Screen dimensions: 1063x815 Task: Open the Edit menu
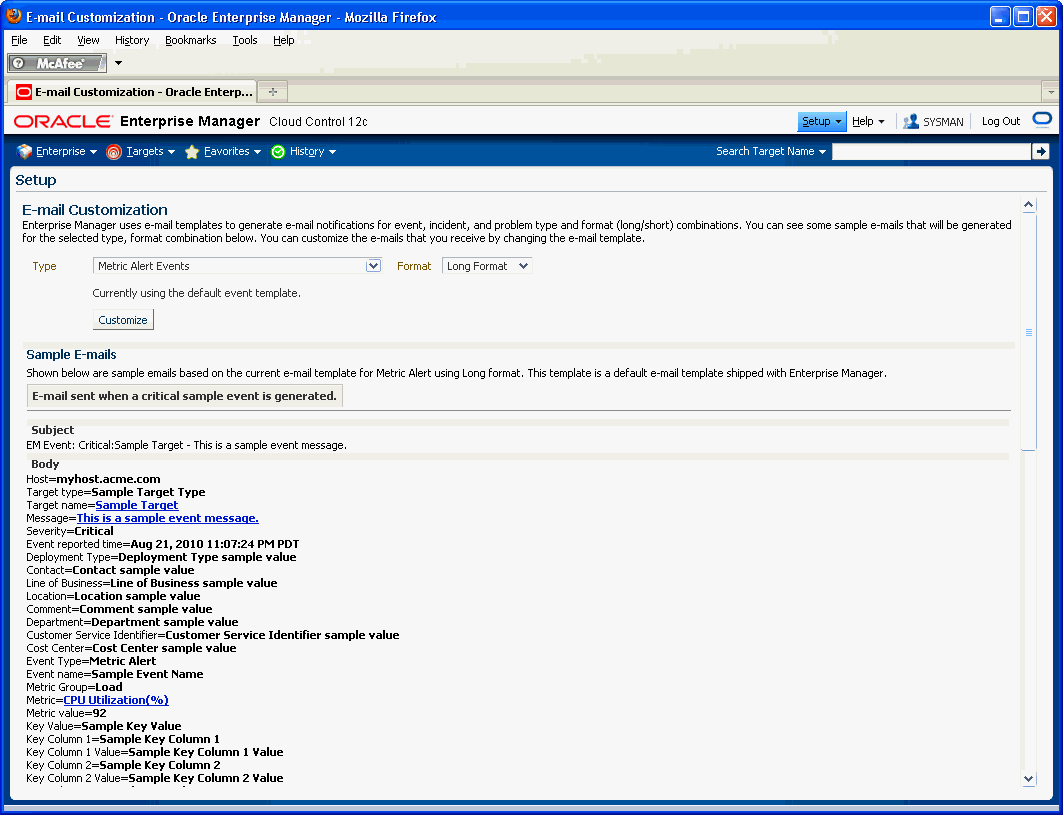tap(52, 40)
